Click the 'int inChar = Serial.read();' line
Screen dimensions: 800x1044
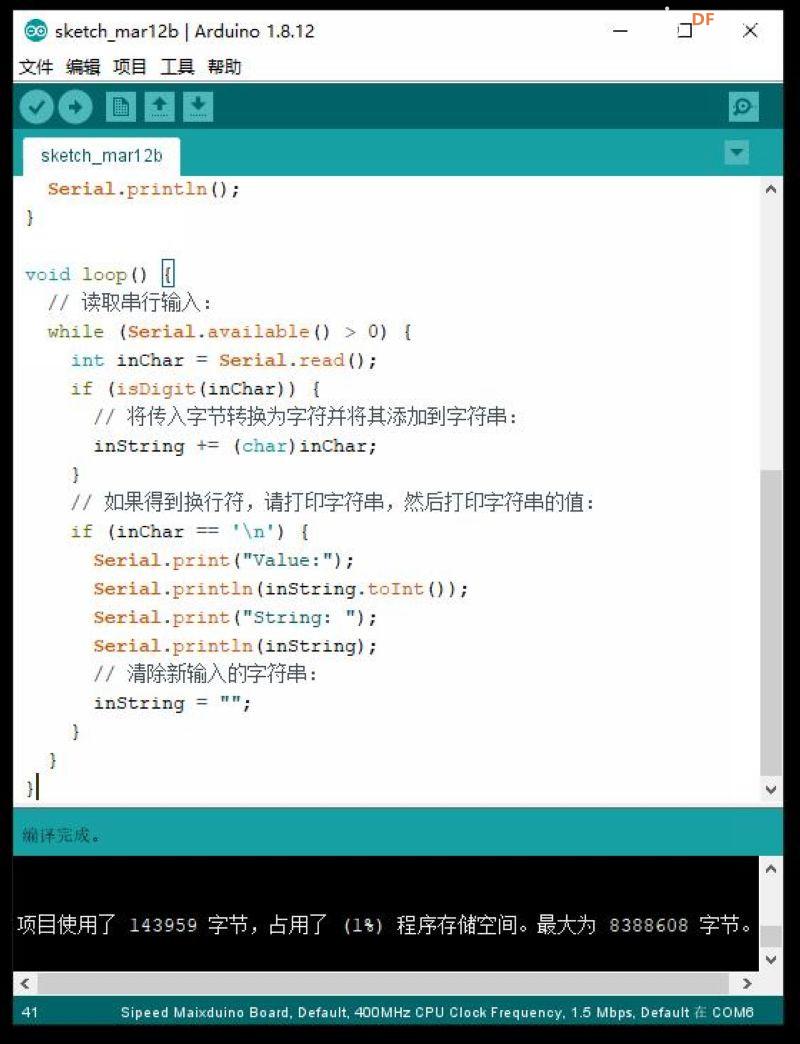pos(224,360)
